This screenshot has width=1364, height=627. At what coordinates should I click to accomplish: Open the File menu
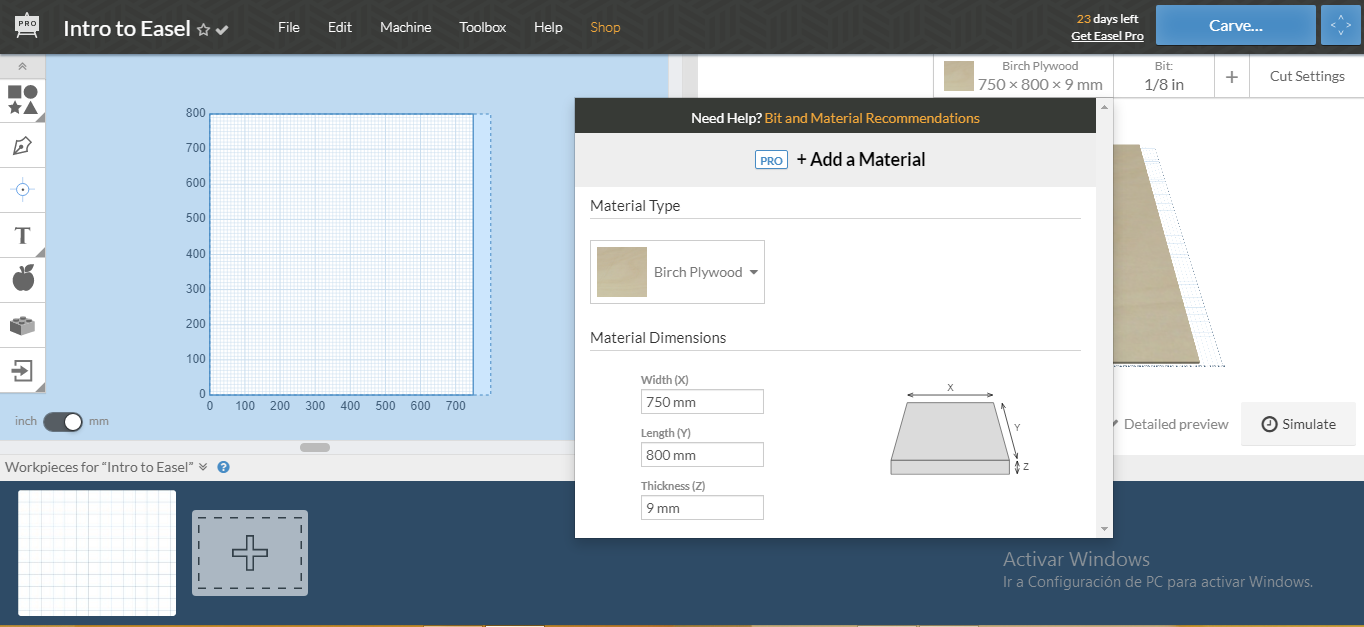(289, 27)
